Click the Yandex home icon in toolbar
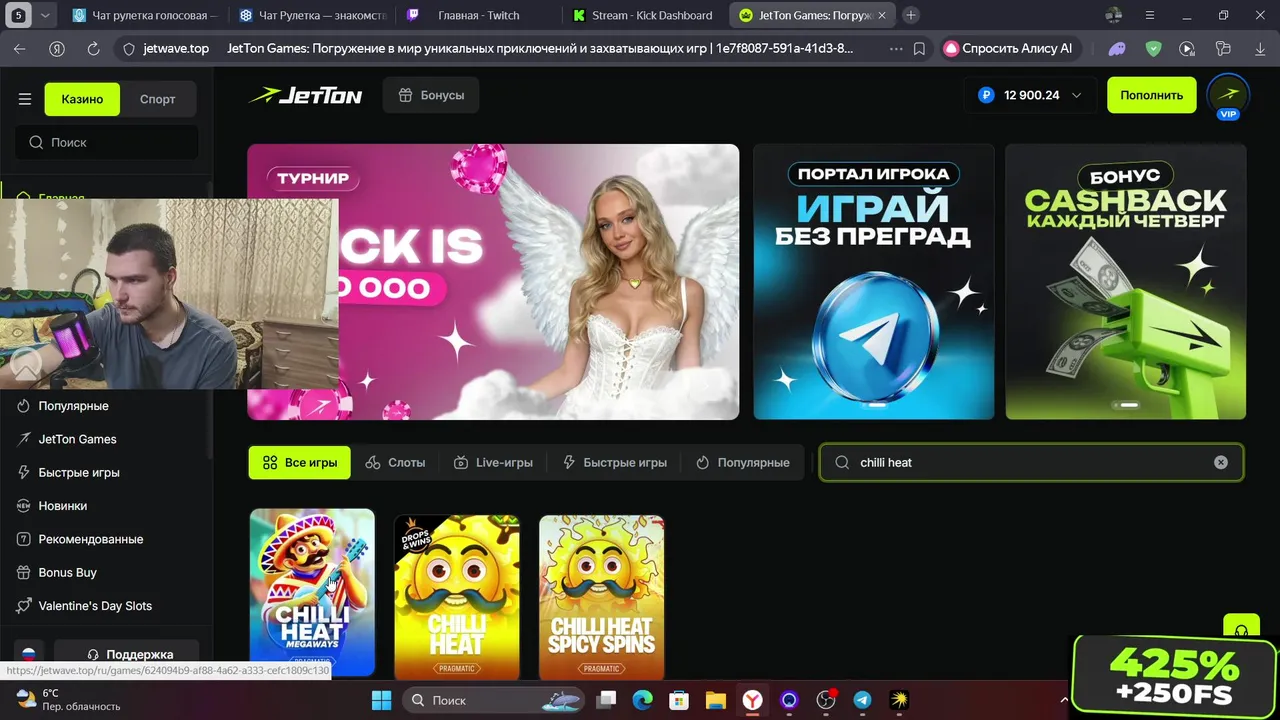The height and width of the screenshot is (720, 1280). 57,48
